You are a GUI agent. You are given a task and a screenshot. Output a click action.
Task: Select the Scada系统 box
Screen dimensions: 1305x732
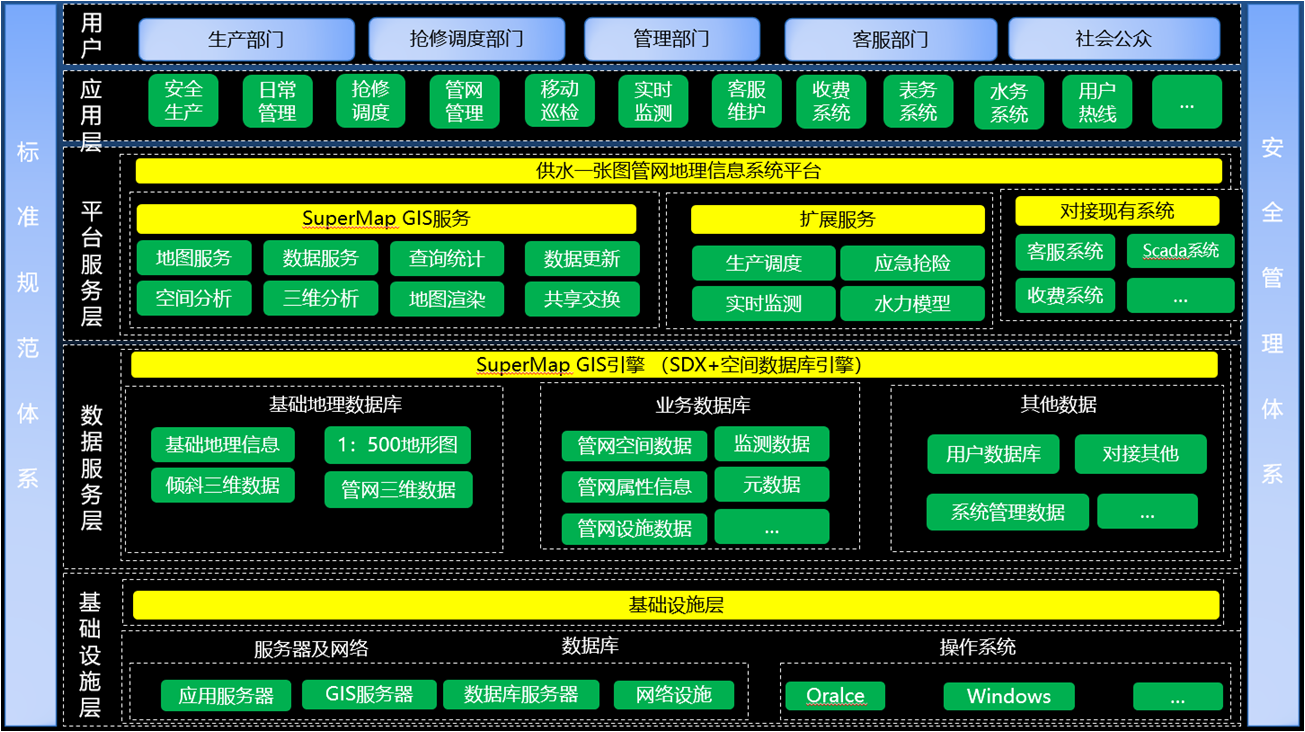1180,251
